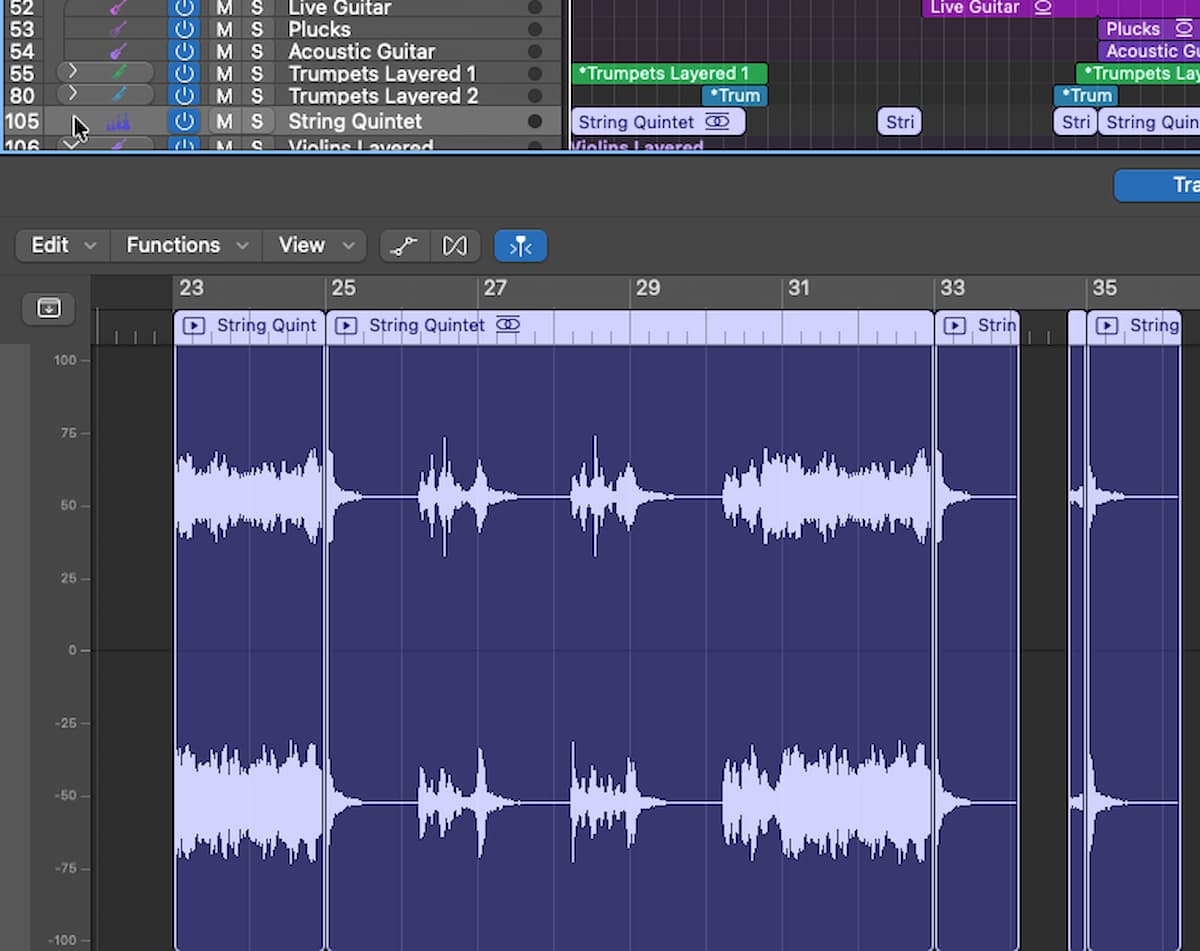Toggle the Flex mode bowtie icon
This screenshot has height=951, width=1200.
pyautogui.click(x=455, y=246)
